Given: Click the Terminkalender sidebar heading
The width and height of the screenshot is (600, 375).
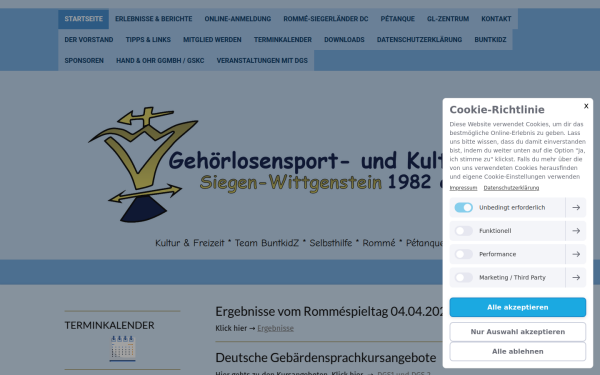Looking at the screenshot, I should (x=109, y=325).
